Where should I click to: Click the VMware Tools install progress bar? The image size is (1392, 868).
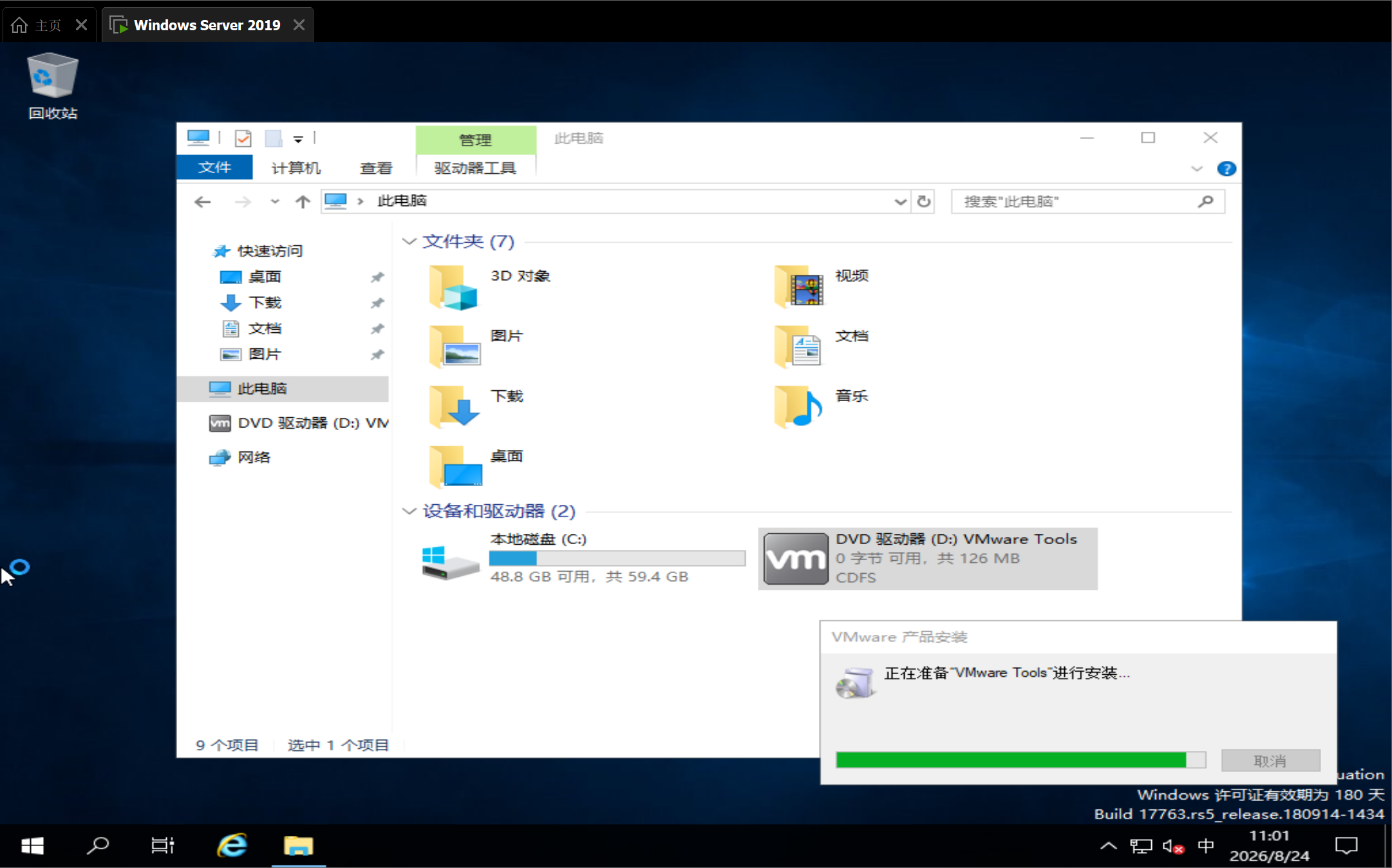[x=1021, y=760]
